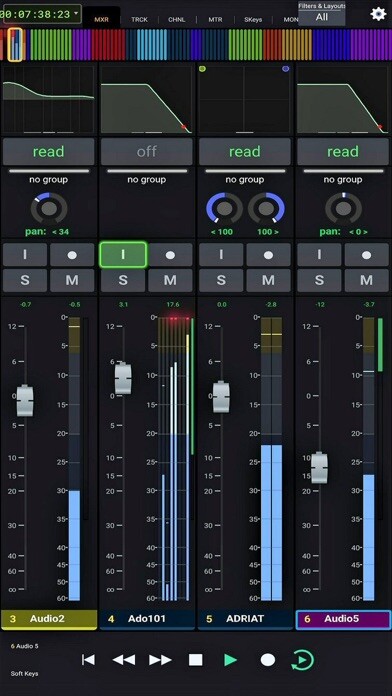Switch to the MON tab
The height and width of the screenshot is (696, 392).
pos(291,20)
